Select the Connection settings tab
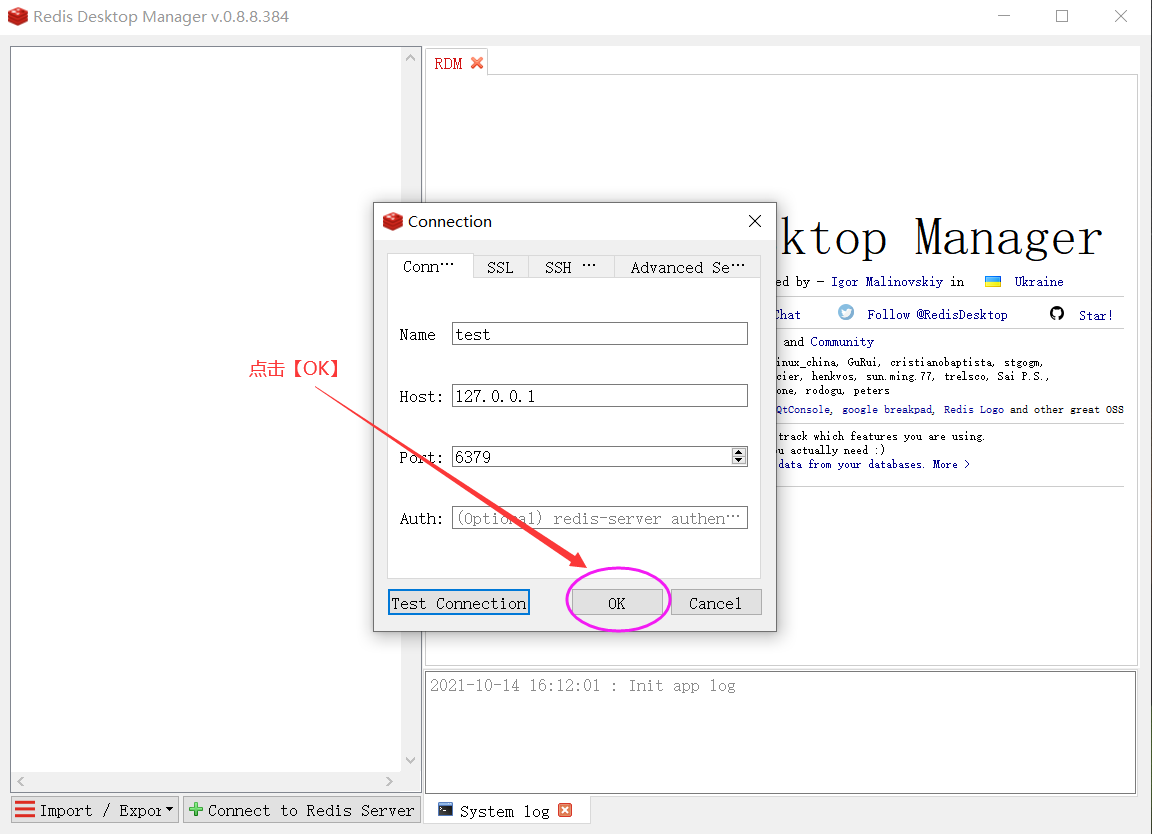Viewport: 1152px width, 834px height. click(430, 266)
